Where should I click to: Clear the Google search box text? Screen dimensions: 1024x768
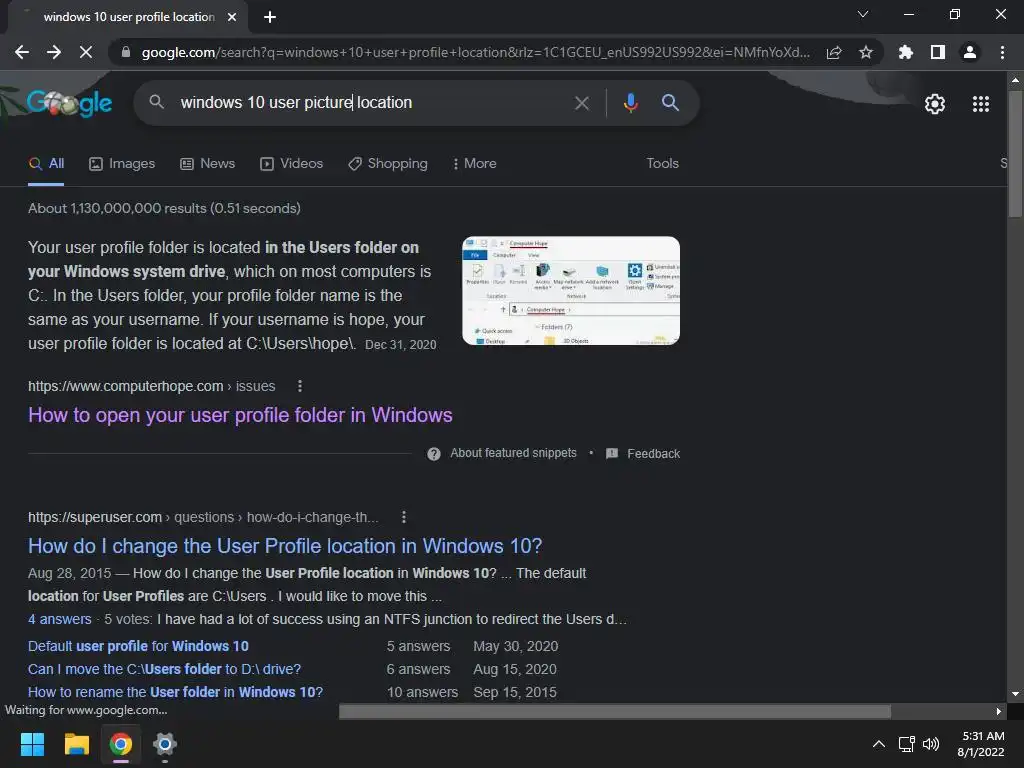point(582,103)
